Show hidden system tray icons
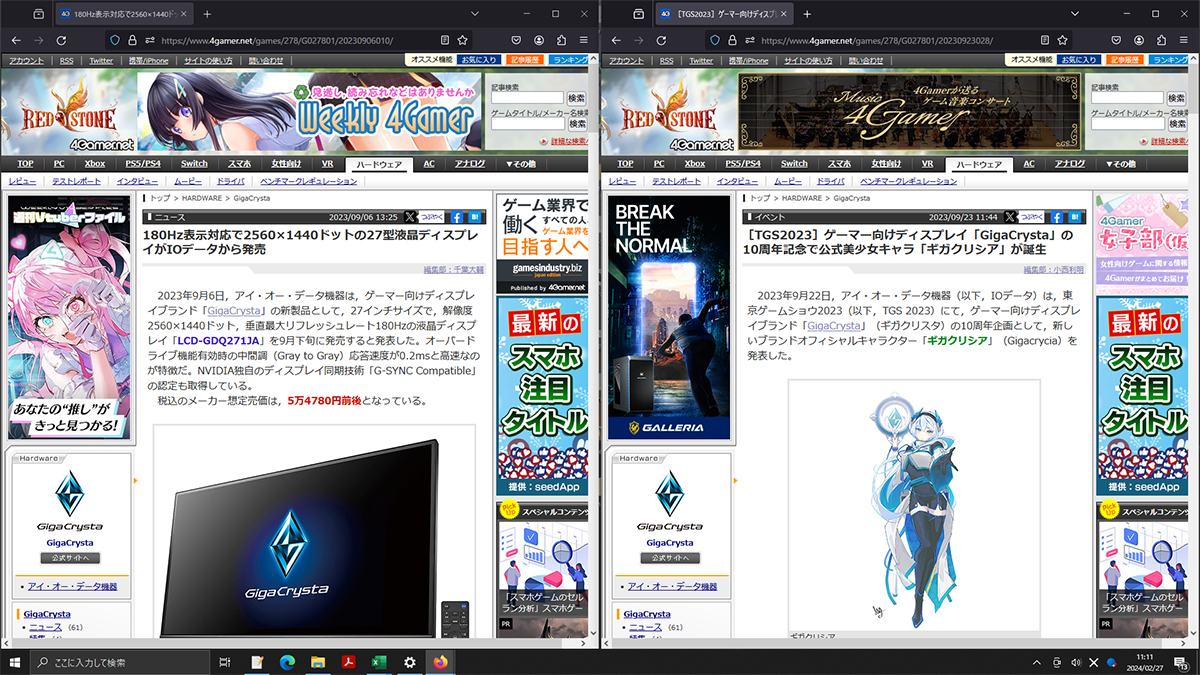The image size is (1200, 675). pyautogui.click(x=1037, y=662)
